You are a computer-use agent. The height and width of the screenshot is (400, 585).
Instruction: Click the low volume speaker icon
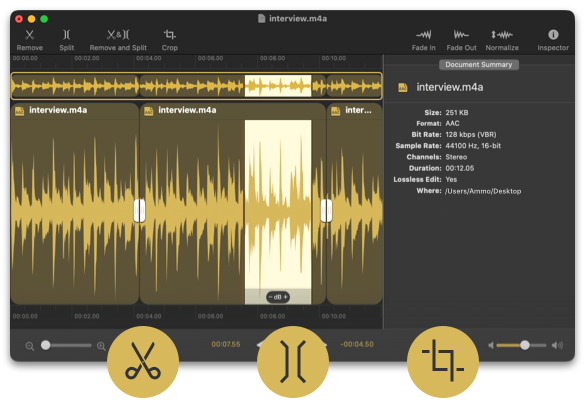pos(491,346)
